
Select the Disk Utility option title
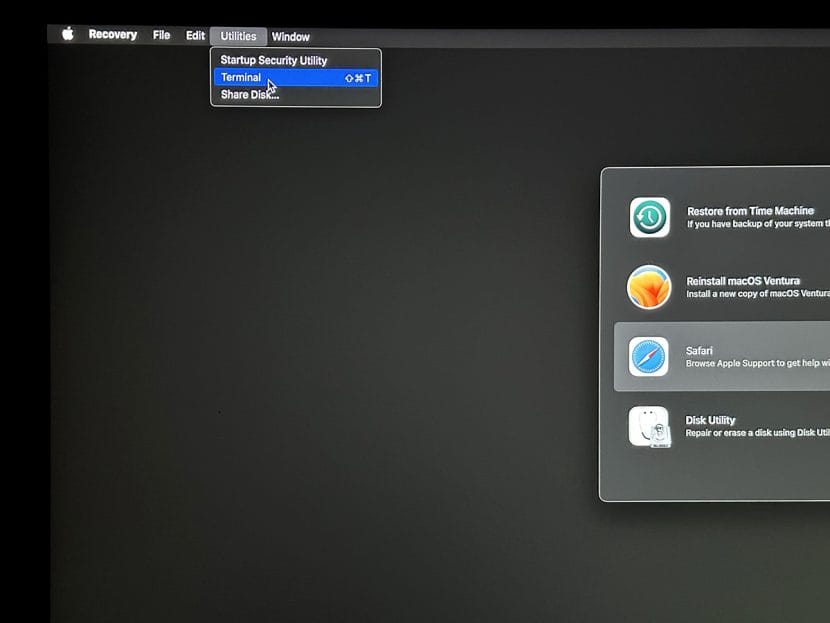(710, 420)
